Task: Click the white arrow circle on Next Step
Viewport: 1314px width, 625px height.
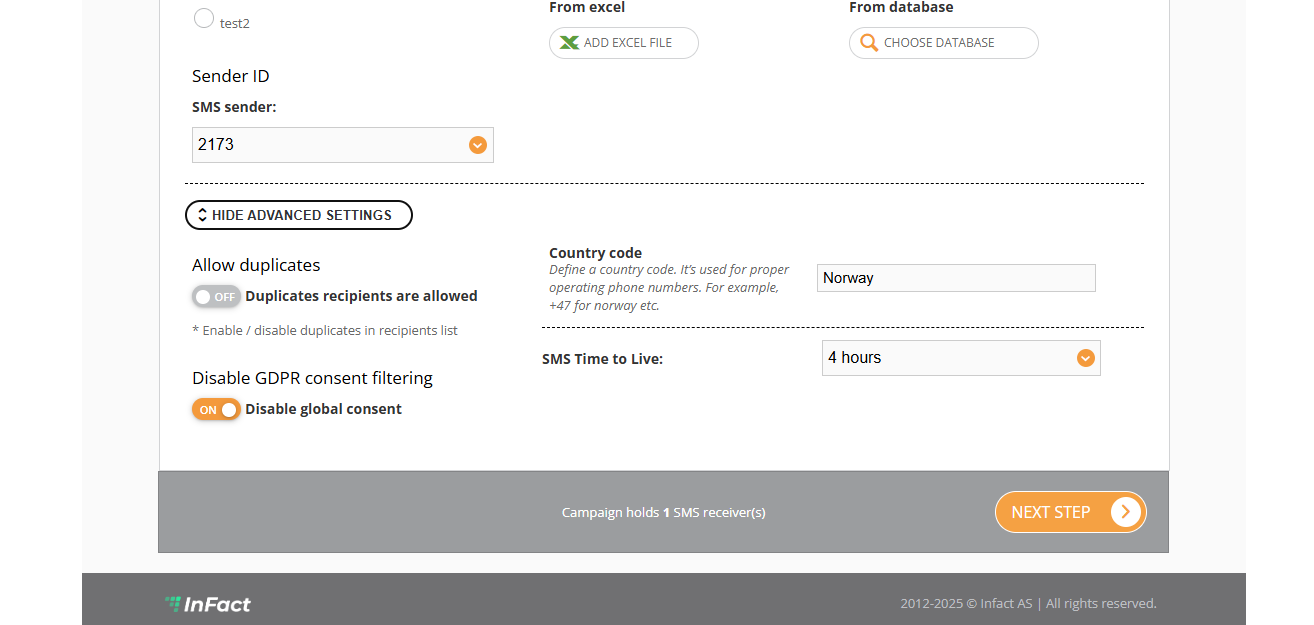Action: (x=1125, y=512)
